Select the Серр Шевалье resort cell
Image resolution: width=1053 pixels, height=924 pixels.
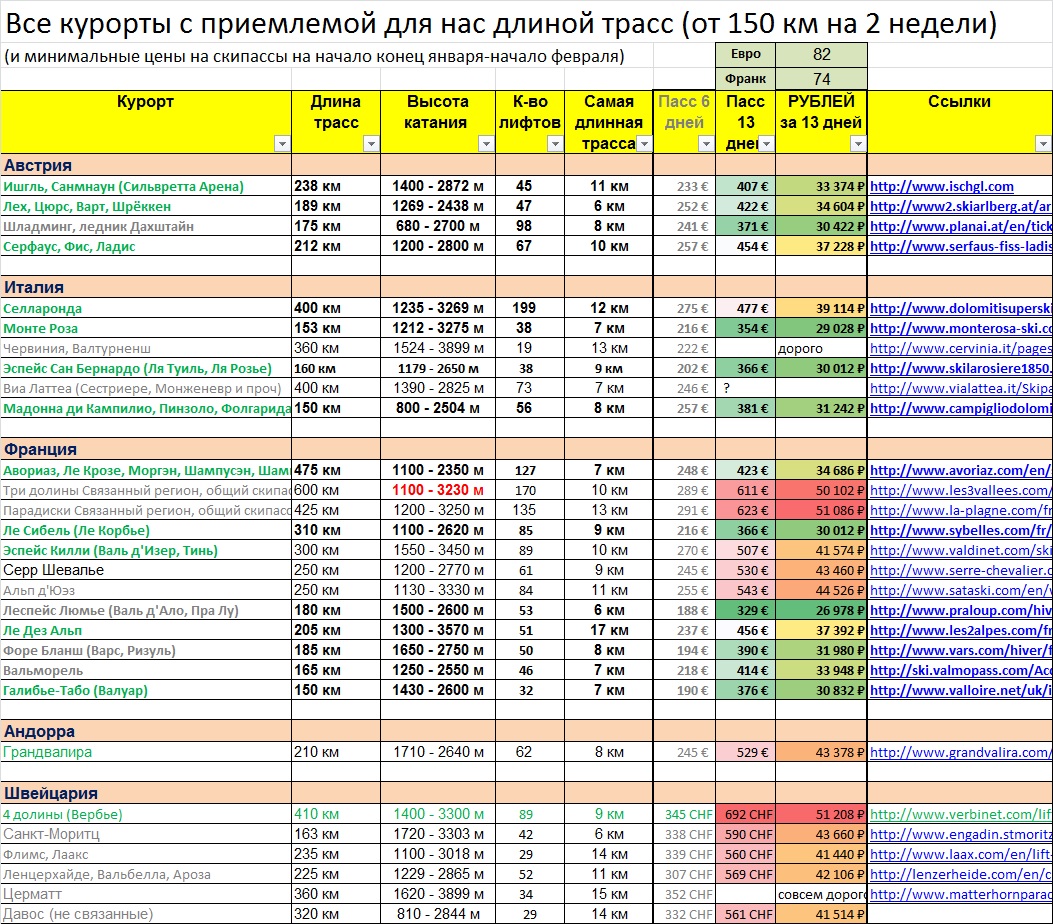[146, 570]
